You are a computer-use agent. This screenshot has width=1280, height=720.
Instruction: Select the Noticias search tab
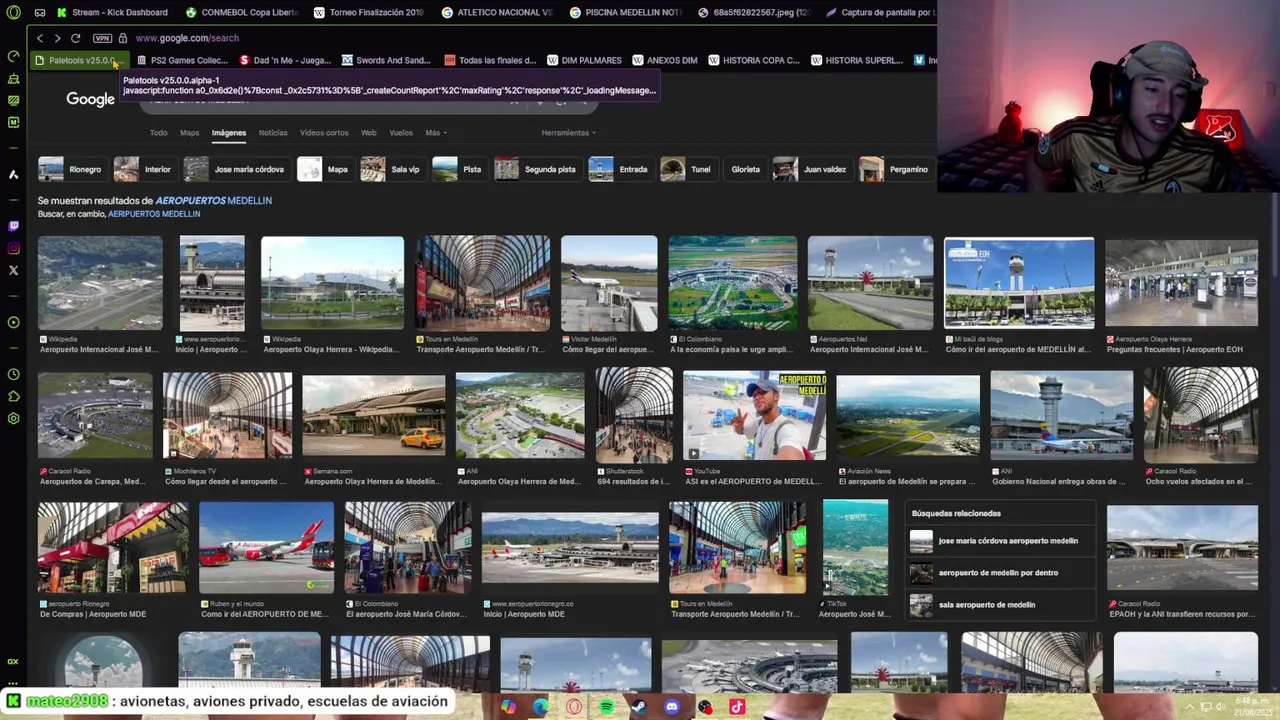coord(273,132)
